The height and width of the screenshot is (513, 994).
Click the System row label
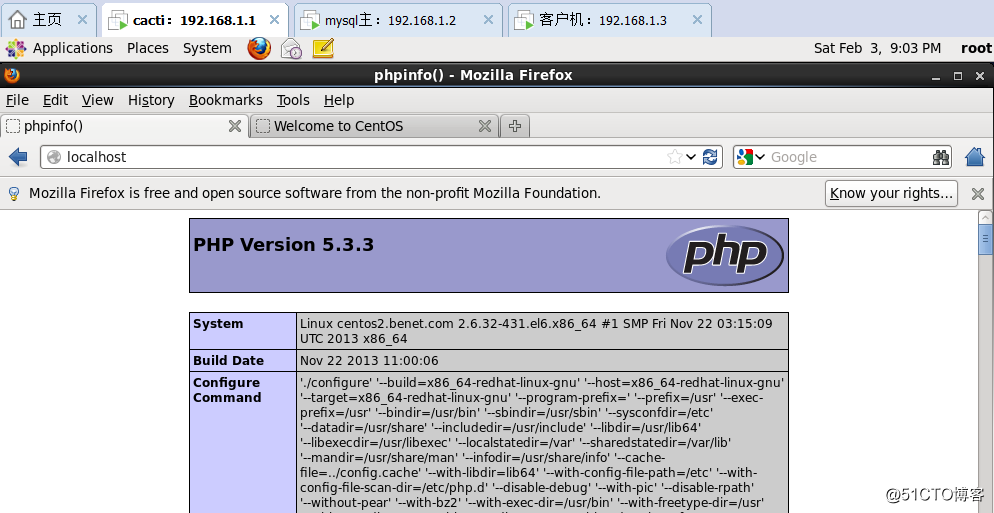[x=218, y=324]
